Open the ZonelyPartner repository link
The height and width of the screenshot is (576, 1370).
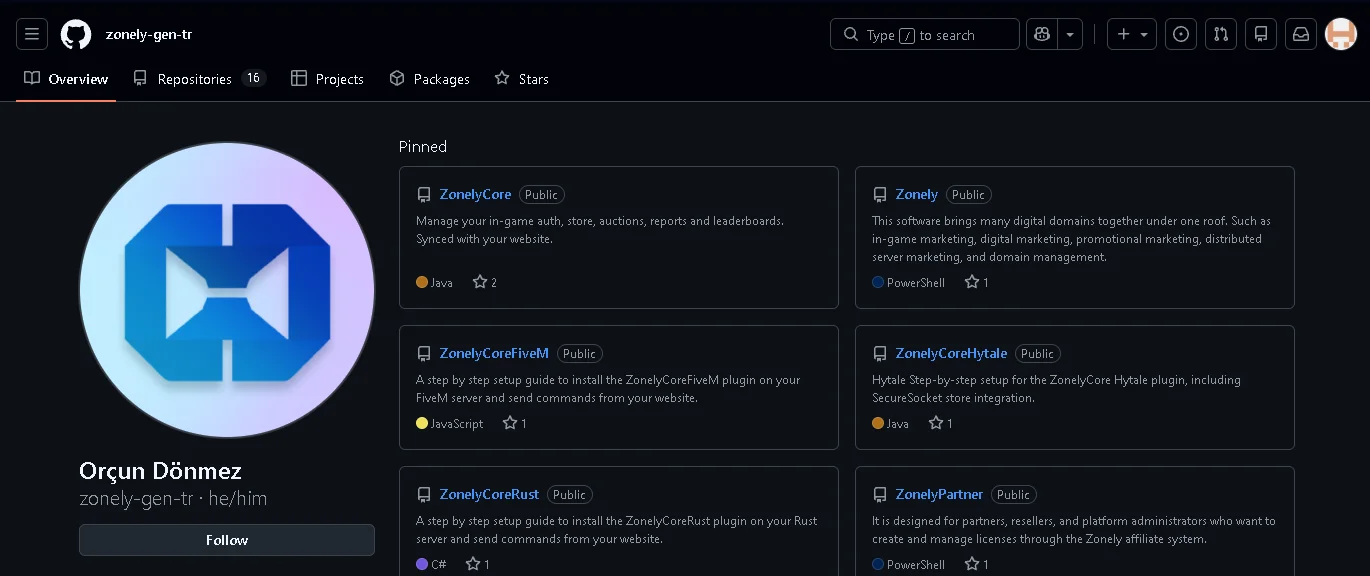point(939,495)
